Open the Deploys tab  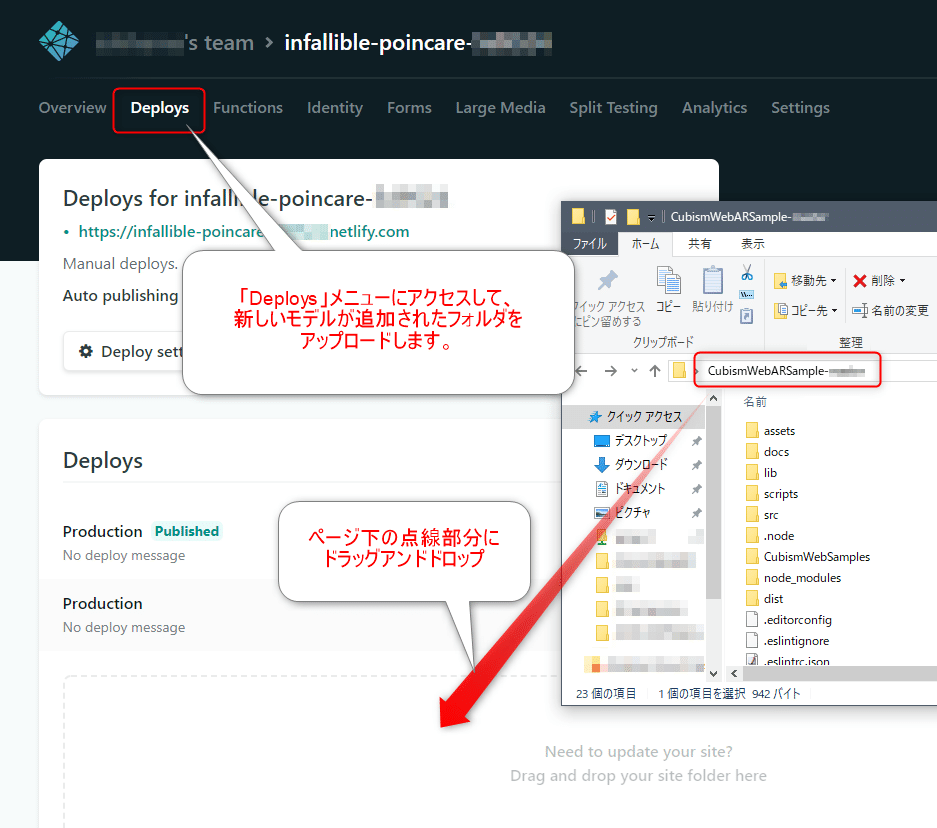pos(160,108)
